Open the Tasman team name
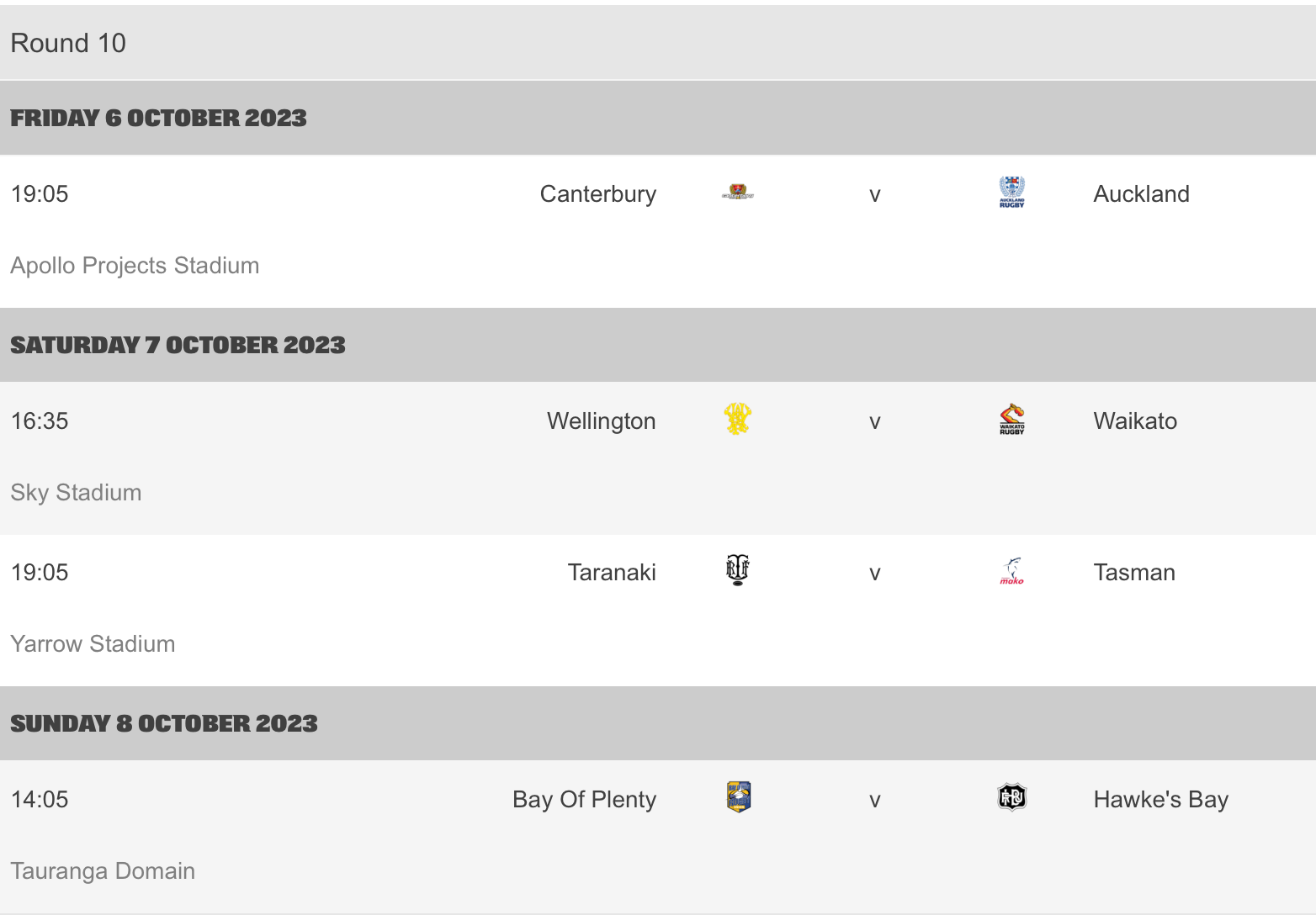The height and width of the screenshot is (915, 1316). click(x=1133, y=573)
